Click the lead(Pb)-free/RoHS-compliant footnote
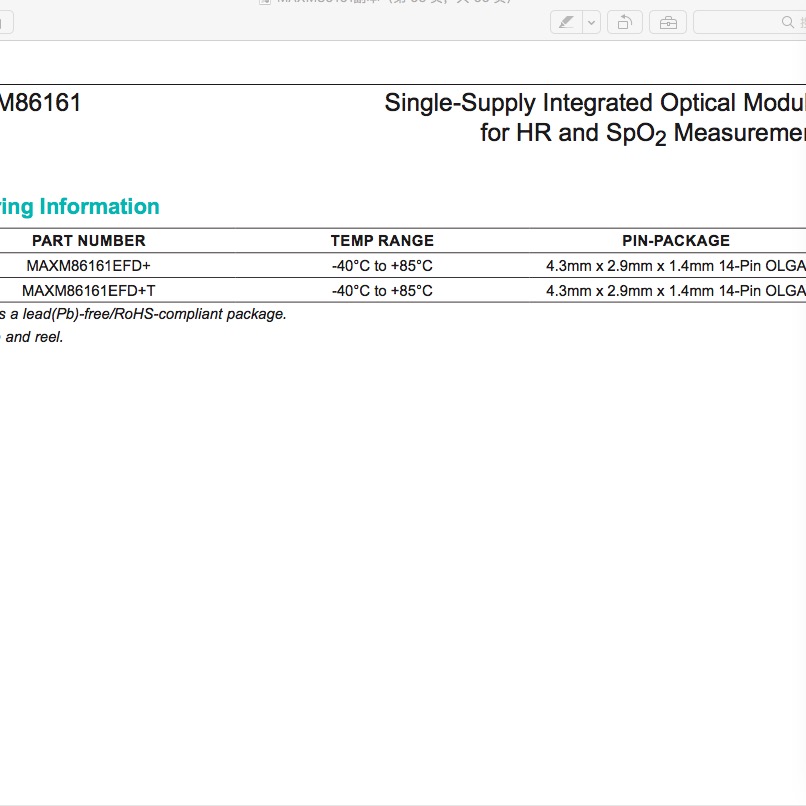The width and height of the screenshot is (806, 806). coord(143,314)
